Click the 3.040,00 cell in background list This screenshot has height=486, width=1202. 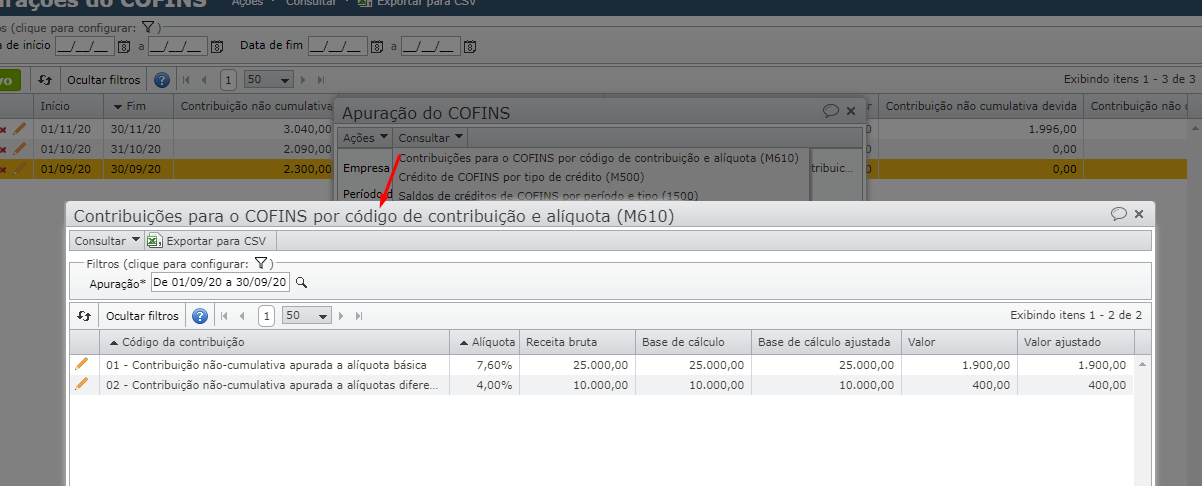pos(254,129)
